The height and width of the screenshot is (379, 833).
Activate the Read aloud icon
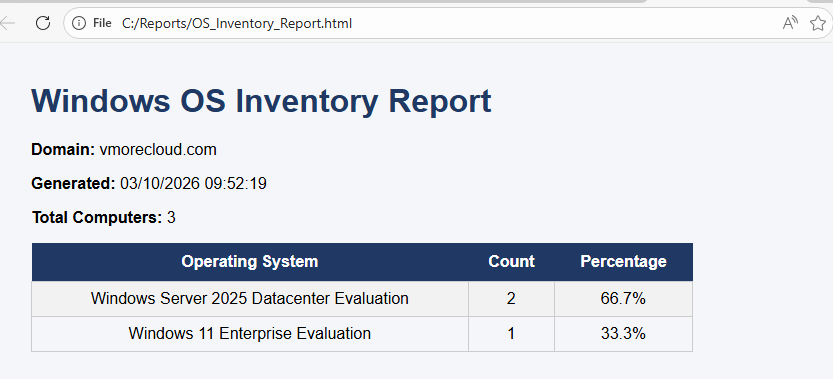click(790, 23)
